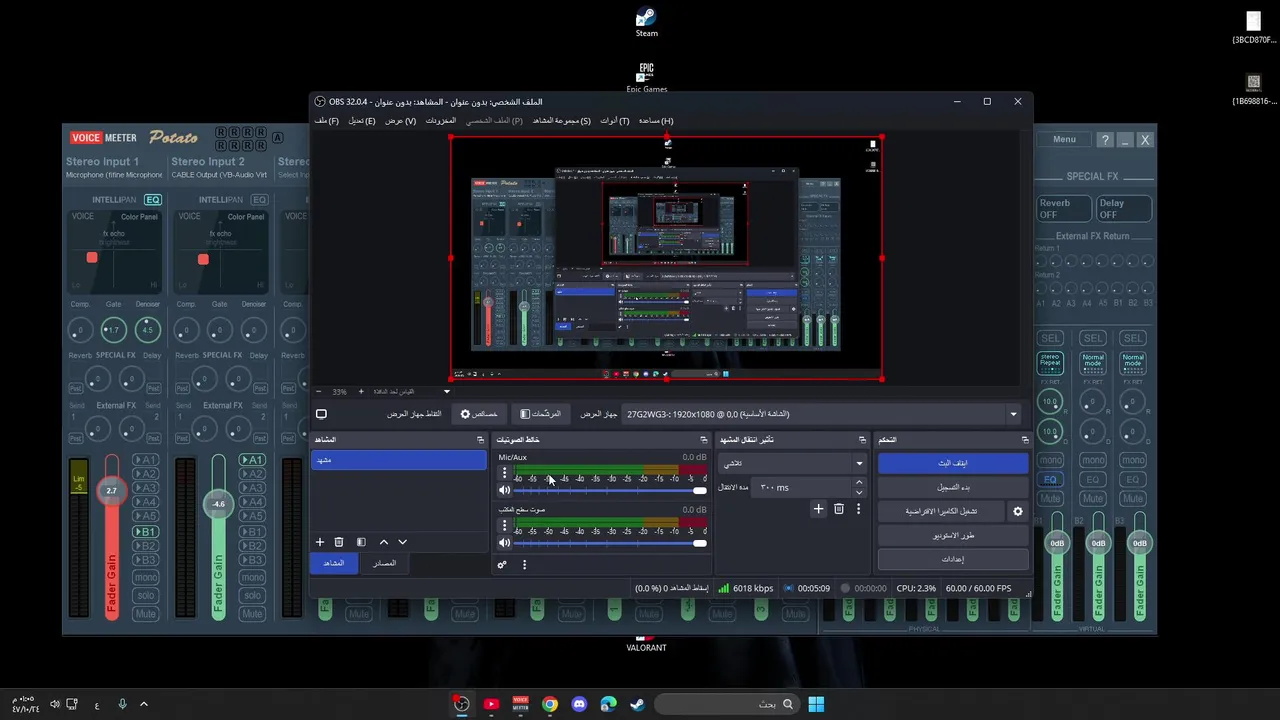Mute the desktop audio speaker icon
Screen dimensions: 1280x720
pos(504,543)
